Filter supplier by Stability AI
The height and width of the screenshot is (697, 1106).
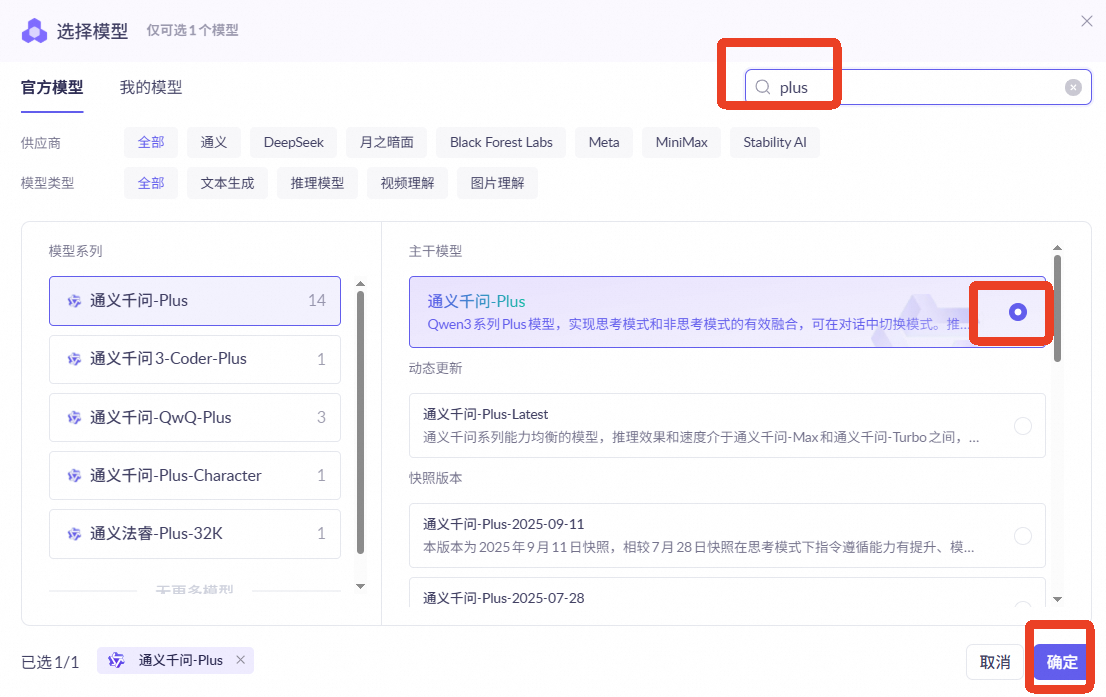774,143
